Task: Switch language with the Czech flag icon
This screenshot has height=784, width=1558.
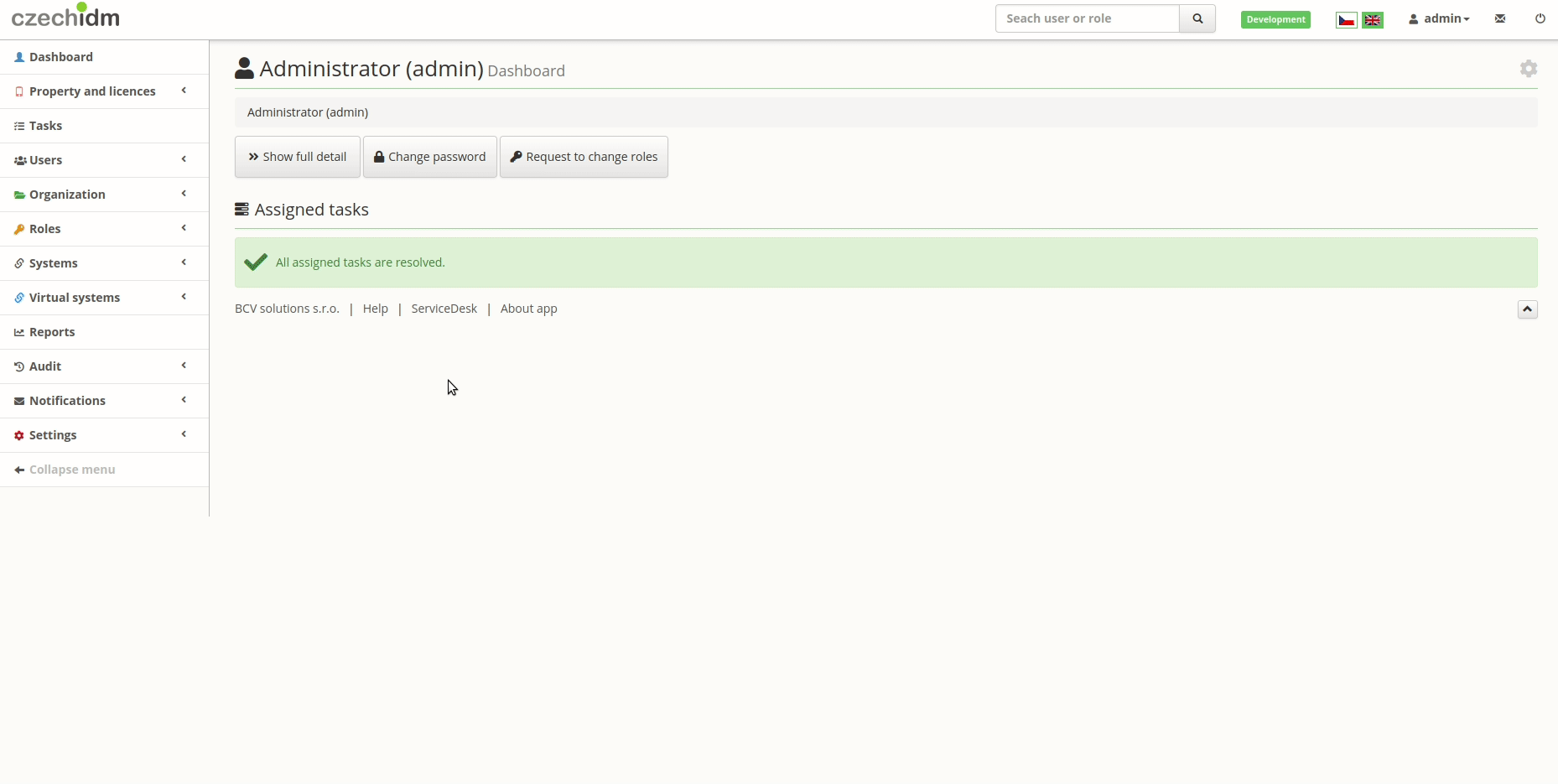Action: [1347, 19]
